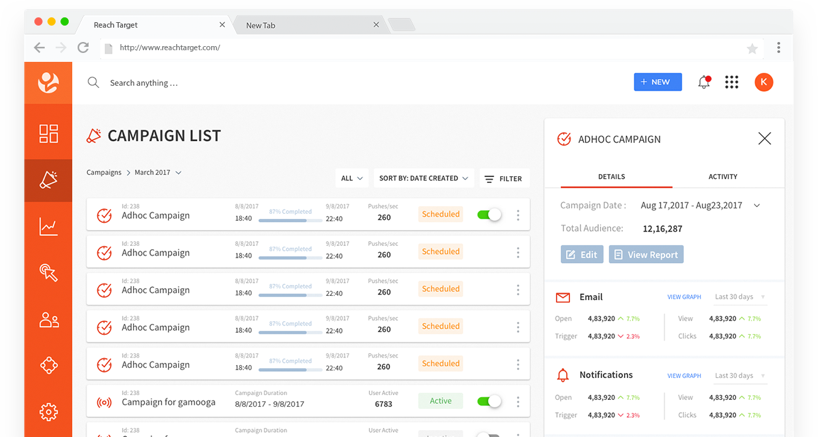
Task: Open the orange K user avatar
Action: coord(764,82)
